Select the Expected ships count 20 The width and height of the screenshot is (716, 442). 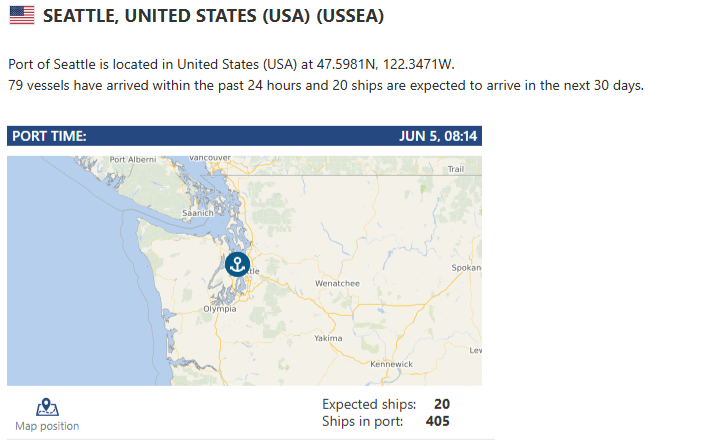click(442, 404)
